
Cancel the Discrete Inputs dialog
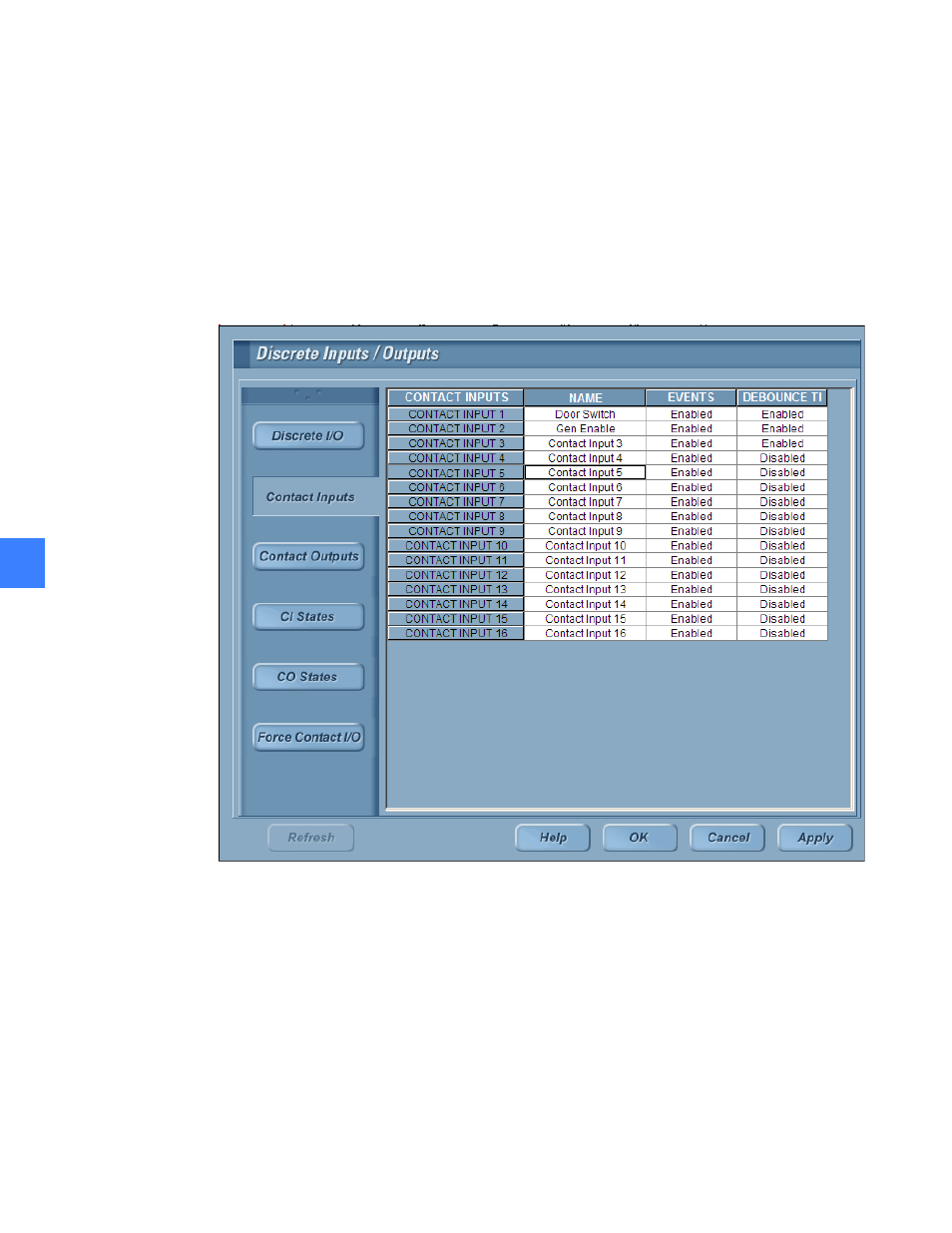click(x=727, y=838)
